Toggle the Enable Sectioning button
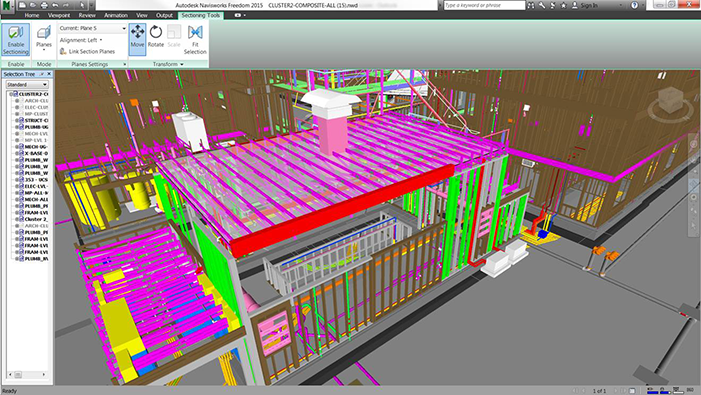The width and height of the screenshot is (701, 395). click(x=16, y=40)
